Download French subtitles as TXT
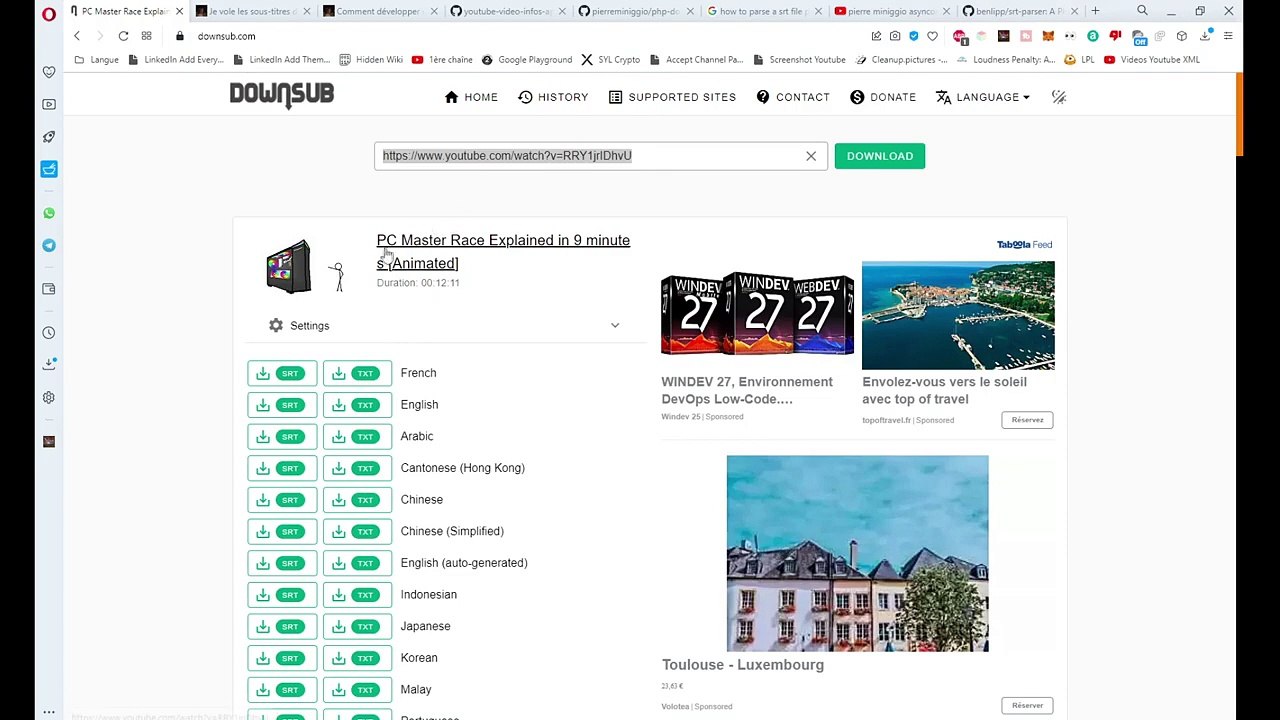This screenshot has height=720, width=1280. 357,373
